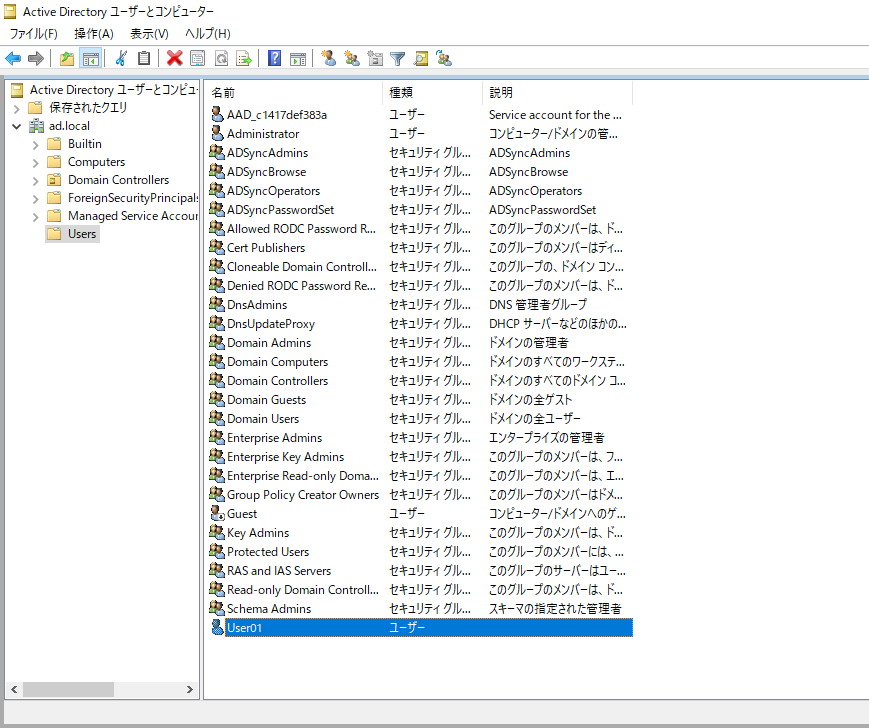Click Add to group toolbar icon
The width and height of the screenshot is (869, 728).
click(444, 58)
